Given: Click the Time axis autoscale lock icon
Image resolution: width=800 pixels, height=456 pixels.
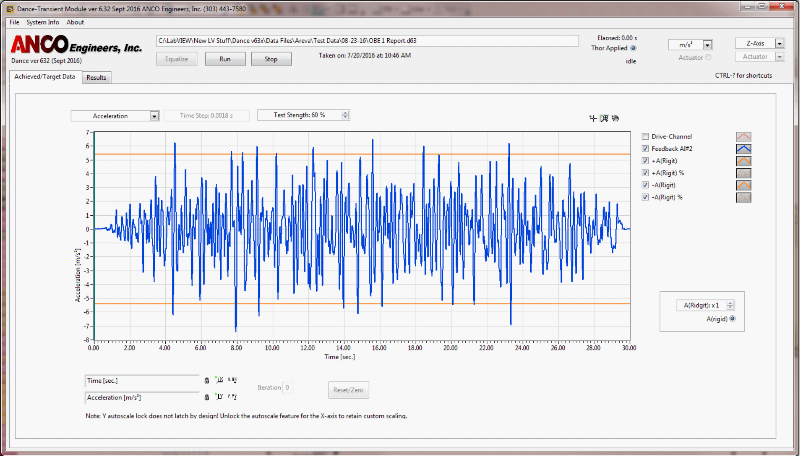Looking at the screenshot, I should [206, 380].
